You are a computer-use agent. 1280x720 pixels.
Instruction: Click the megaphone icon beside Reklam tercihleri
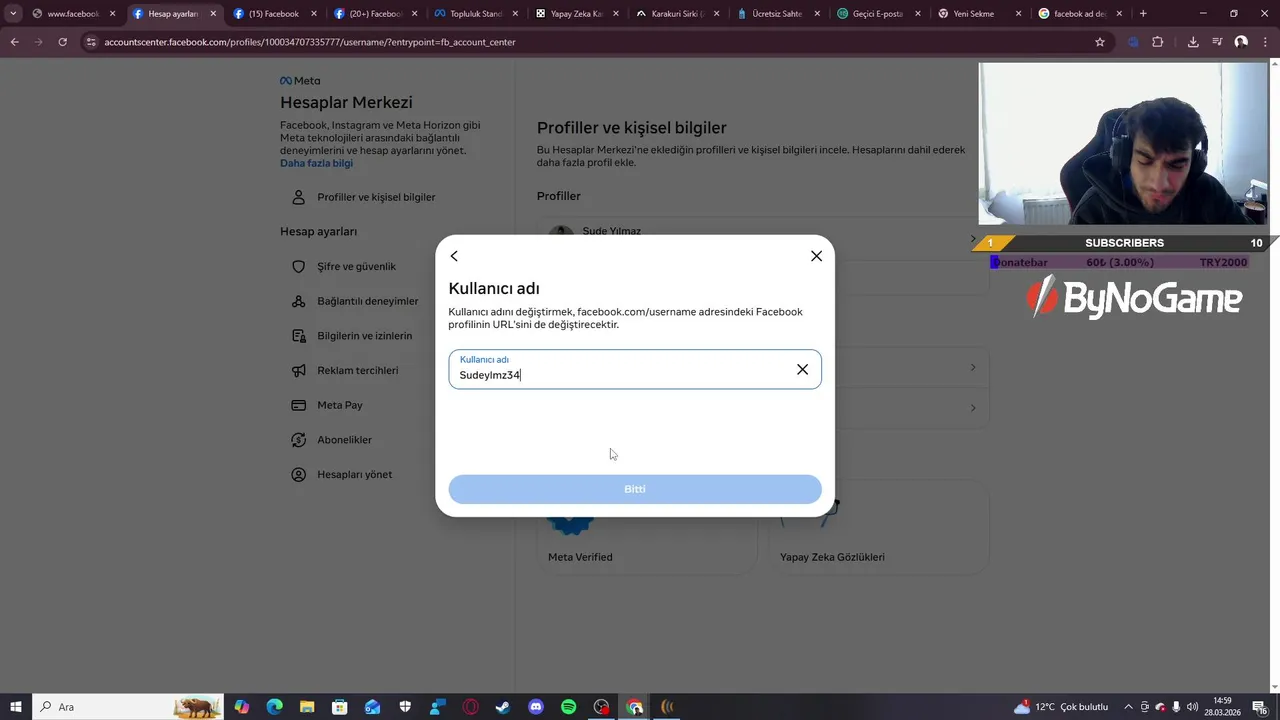298,370
